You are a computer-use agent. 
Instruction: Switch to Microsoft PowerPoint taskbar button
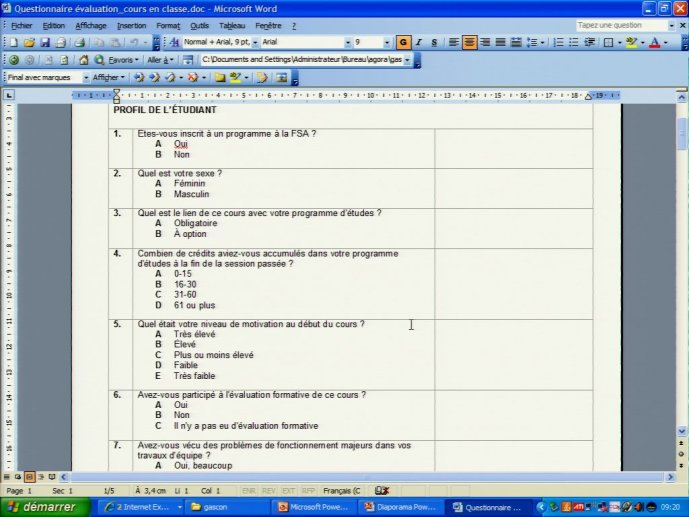(314, 507)
